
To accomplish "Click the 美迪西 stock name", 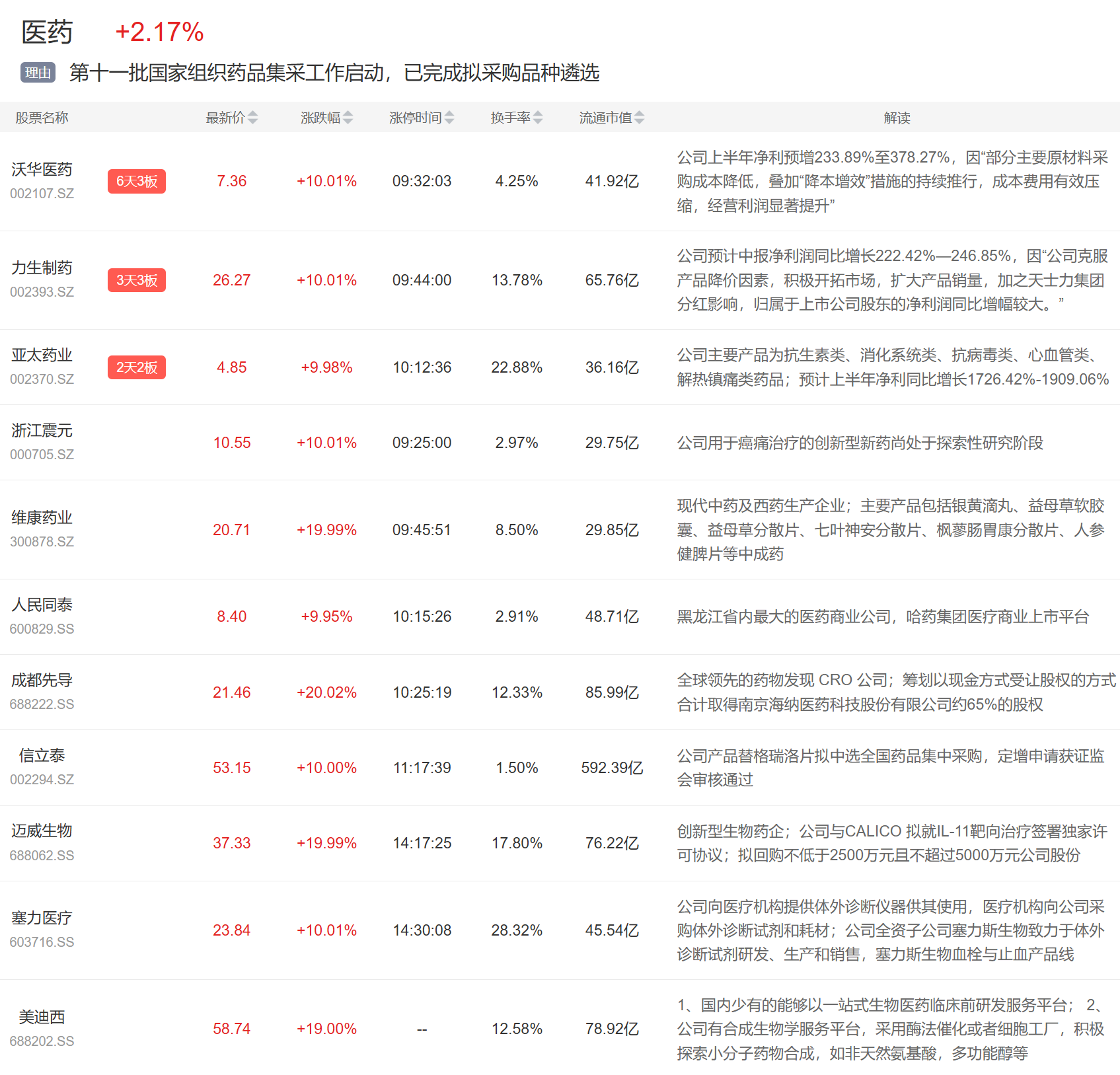I will pos(42,1018).
